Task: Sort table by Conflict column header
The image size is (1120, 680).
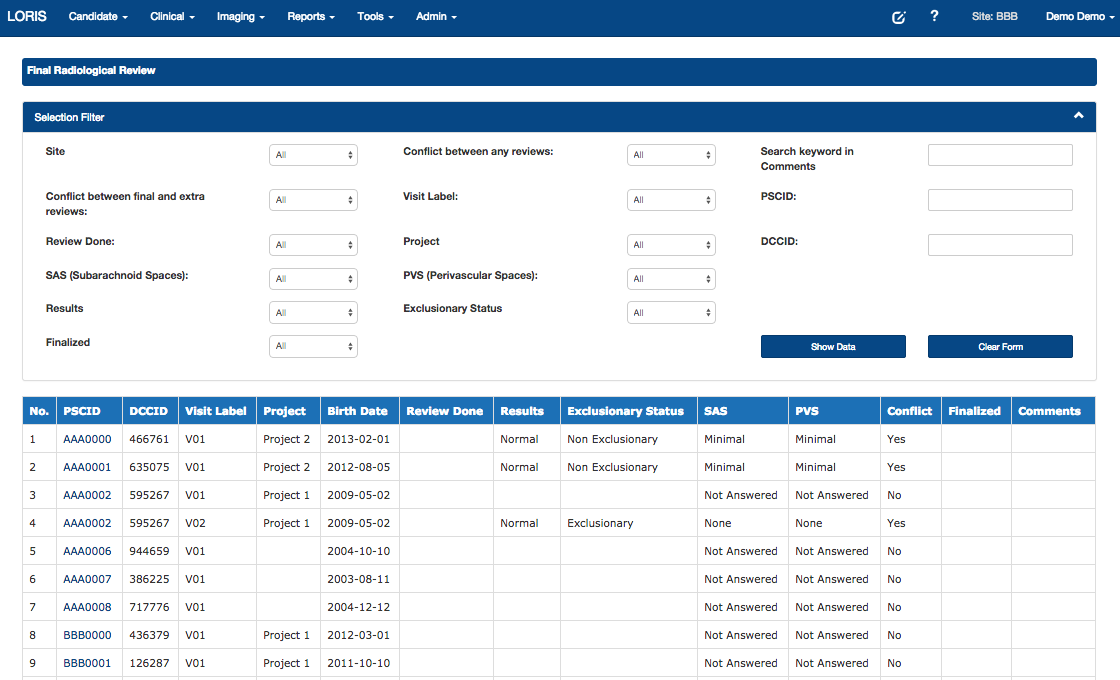Action: click(x=909, y=411)
